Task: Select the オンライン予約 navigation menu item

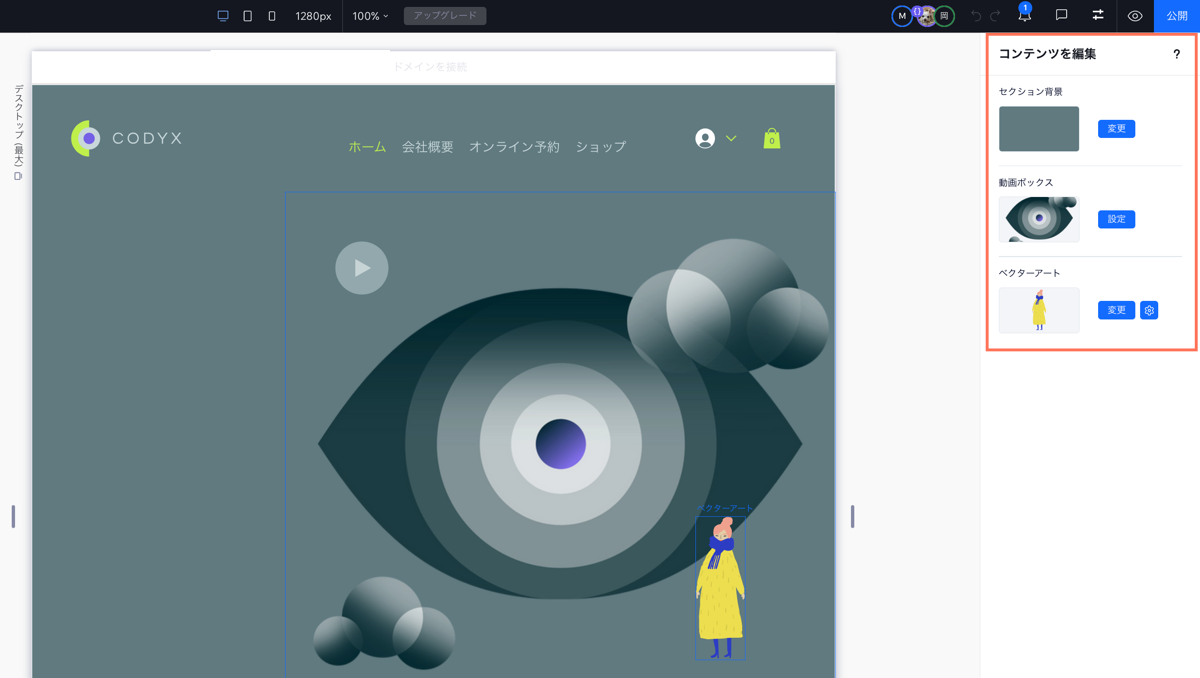Action: click(514, 147)
